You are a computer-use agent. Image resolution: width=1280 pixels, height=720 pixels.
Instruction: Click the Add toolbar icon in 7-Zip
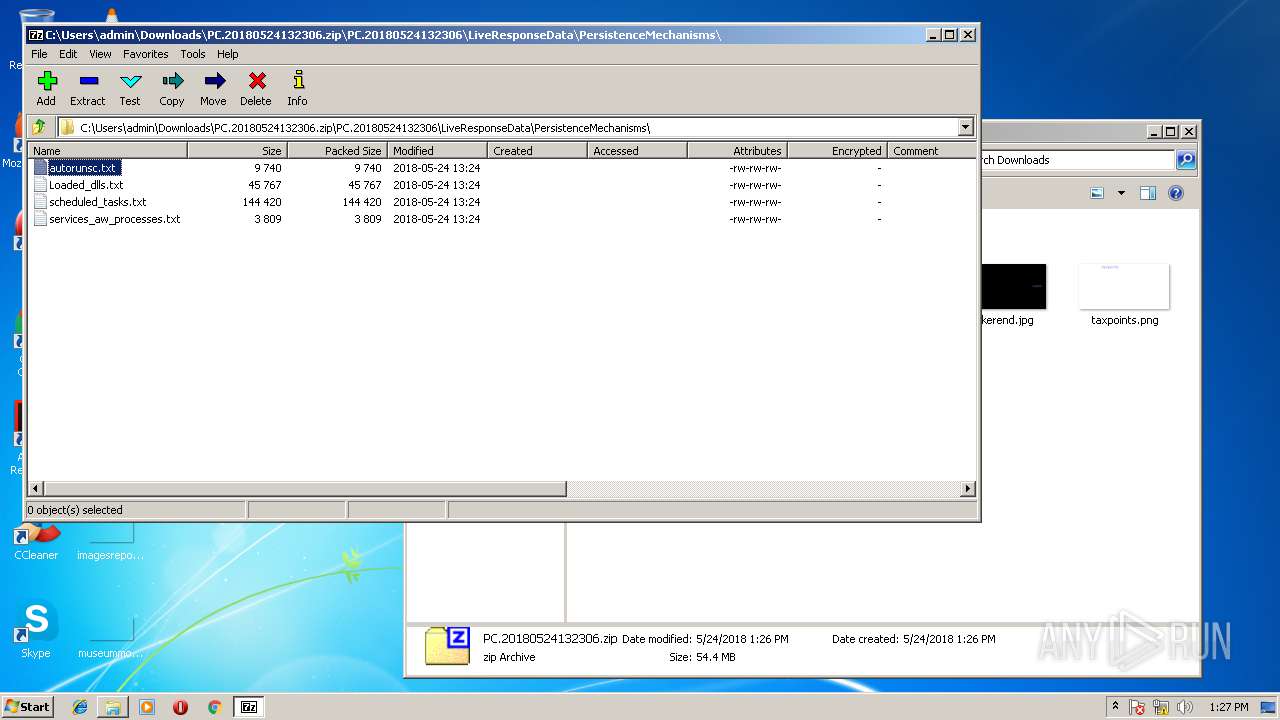tap(46, 88)
